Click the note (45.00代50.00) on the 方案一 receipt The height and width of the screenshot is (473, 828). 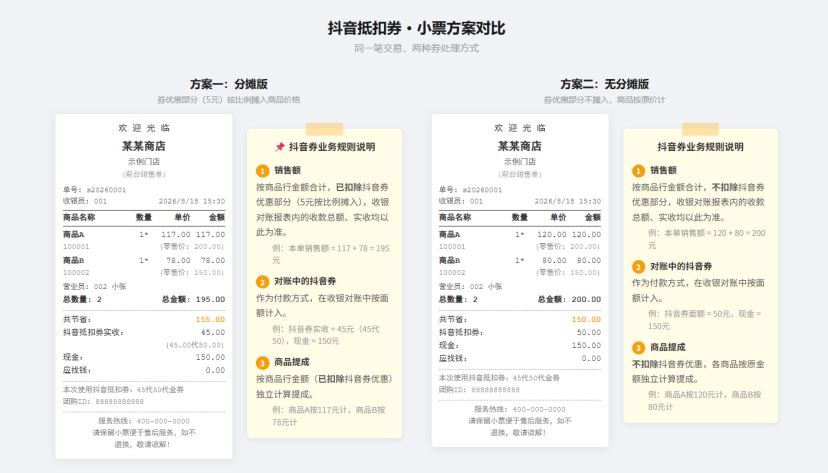[x=195, y=345]
